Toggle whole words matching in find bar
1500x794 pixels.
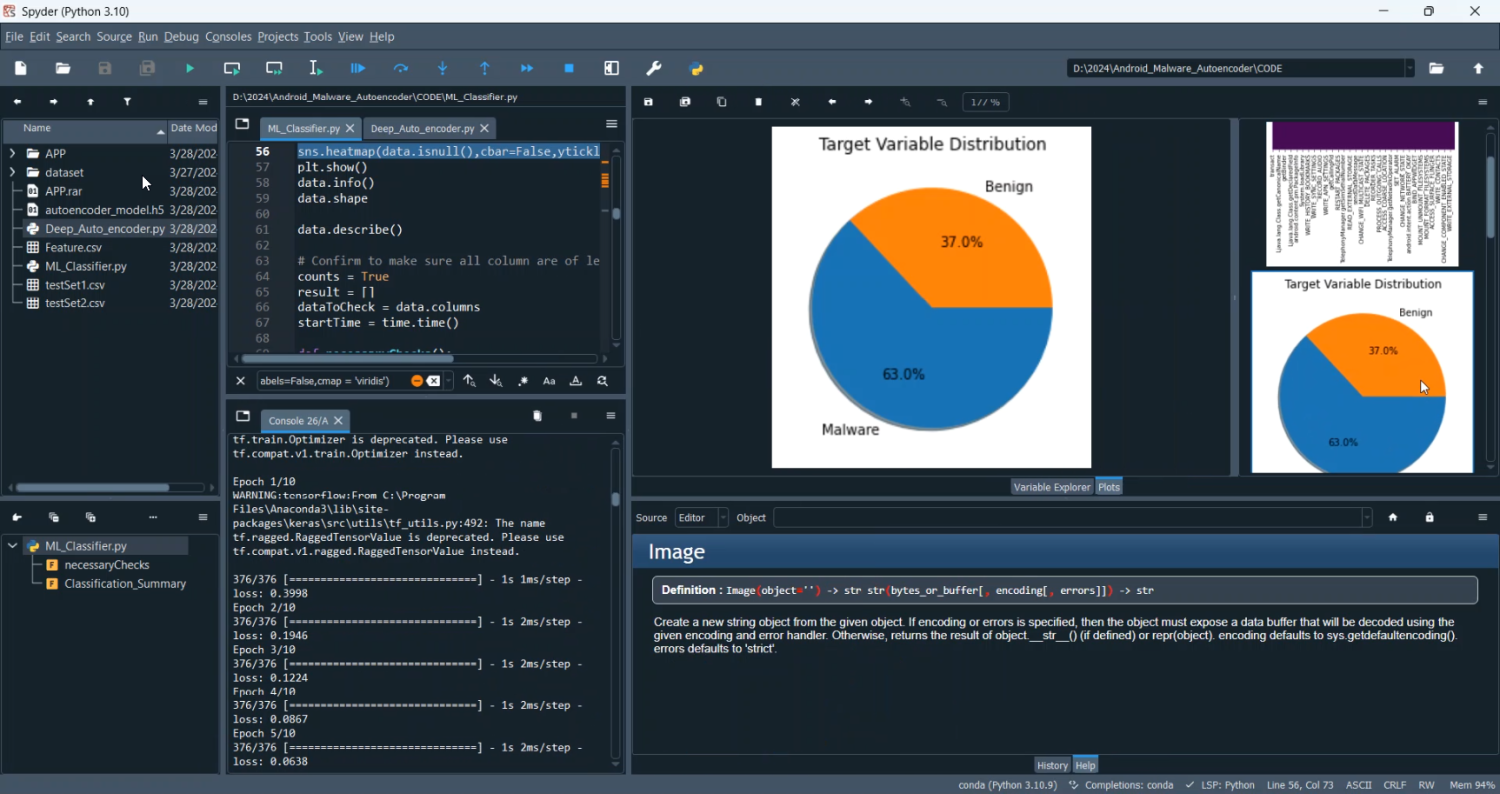[x=576, y=381]
